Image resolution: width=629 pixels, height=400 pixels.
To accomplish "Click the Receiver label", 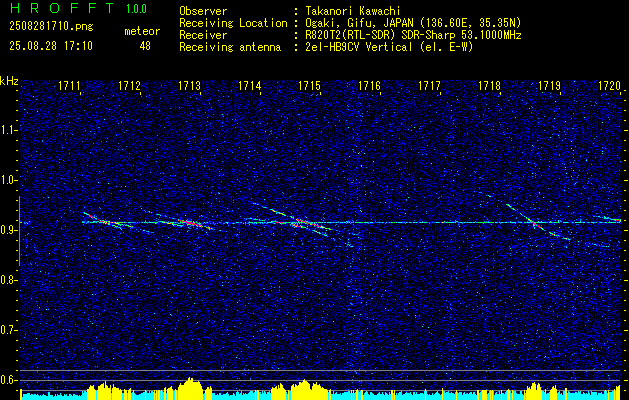I will click(x=203, y=35).
